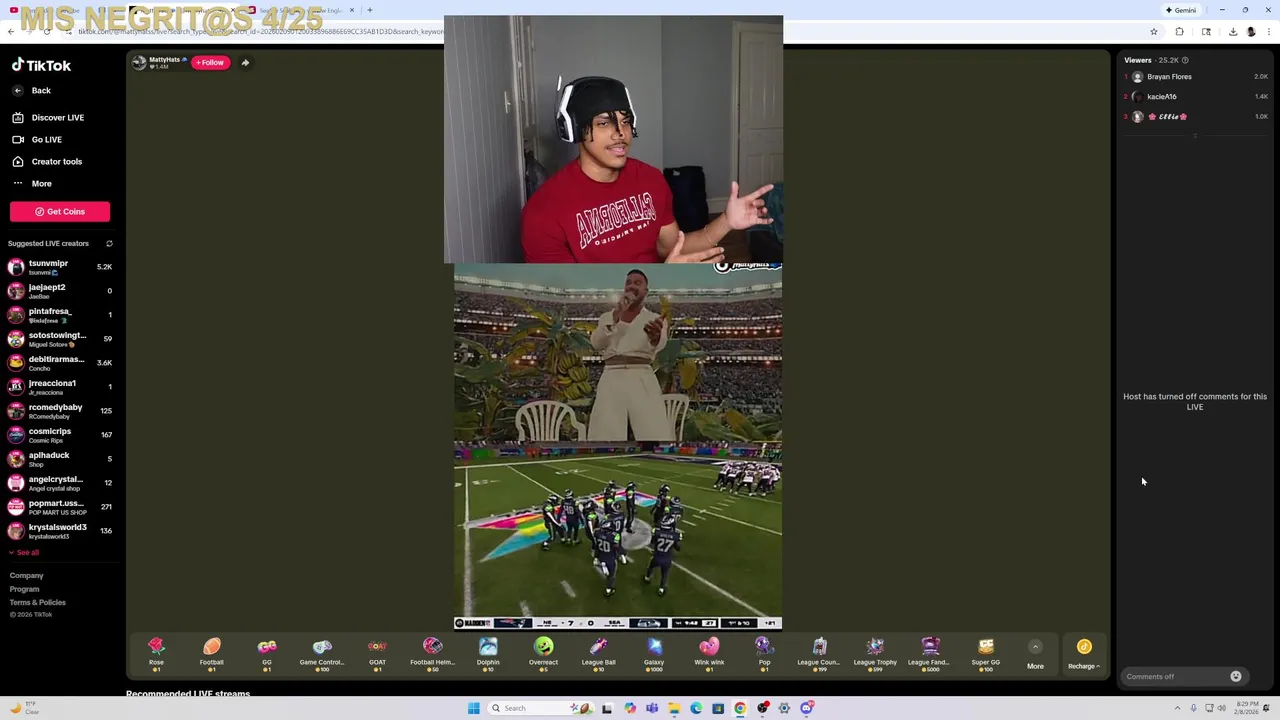The width and height of the screenshot is (1280, 720).
Task: Open a new browser tab
Action: tap(370, 10)
